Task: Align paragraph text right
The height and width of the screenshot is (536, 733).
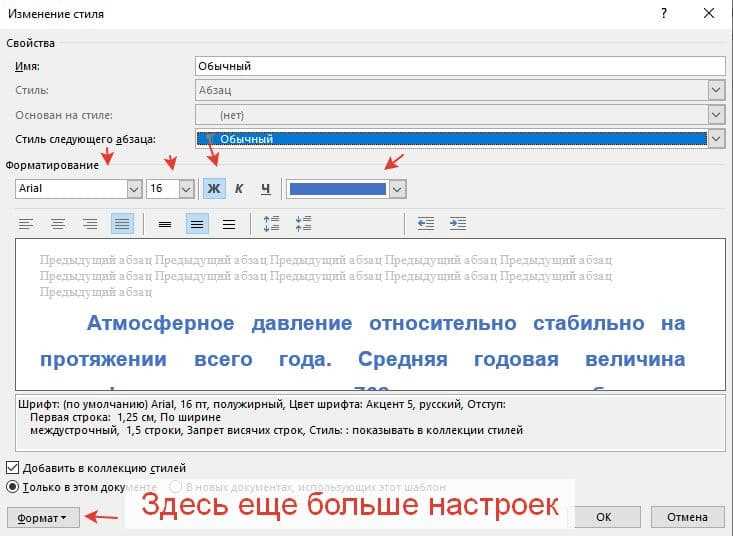Action: (x=90, y=224)
